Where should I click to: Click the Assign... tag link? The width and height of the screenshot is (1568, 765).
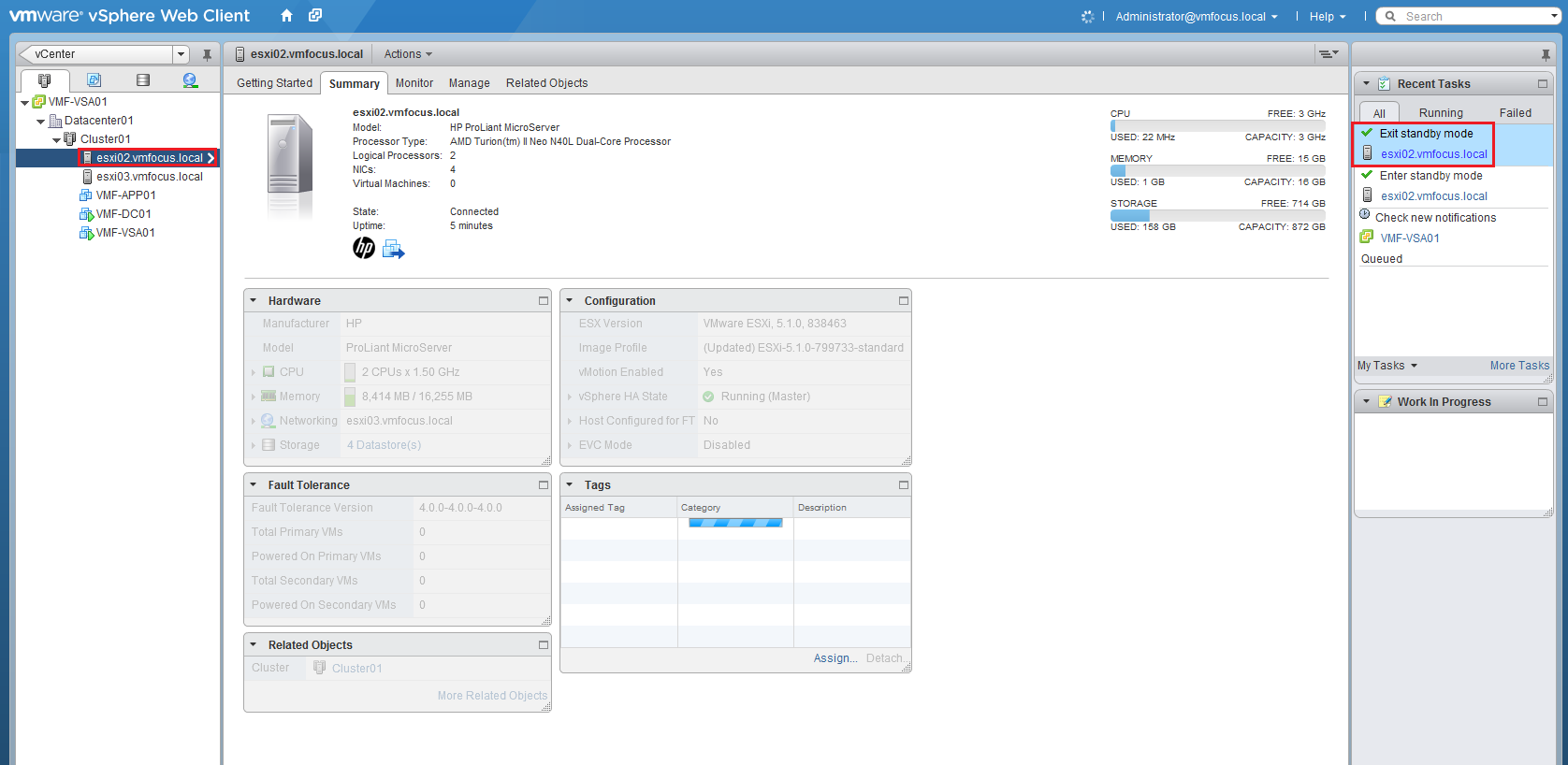[x=835, y=658]
